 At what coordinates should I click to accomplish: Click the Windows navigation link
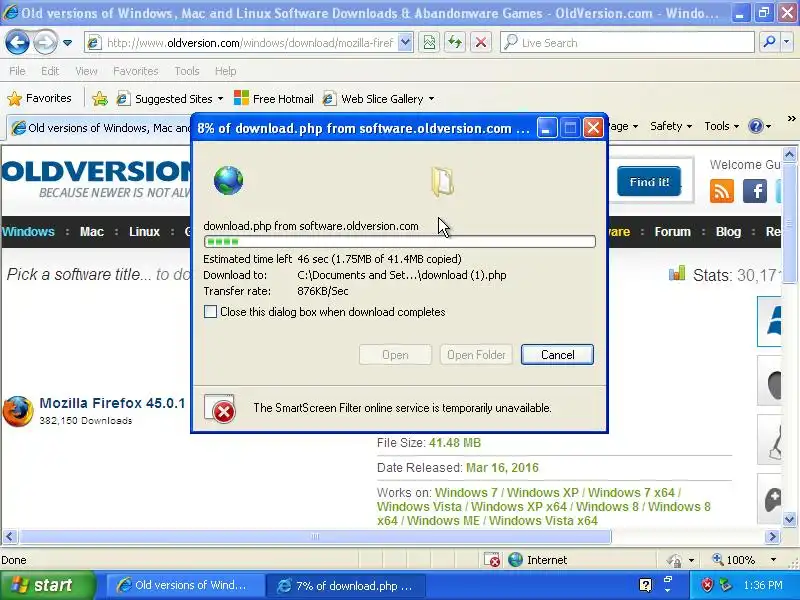pos(28,232)
